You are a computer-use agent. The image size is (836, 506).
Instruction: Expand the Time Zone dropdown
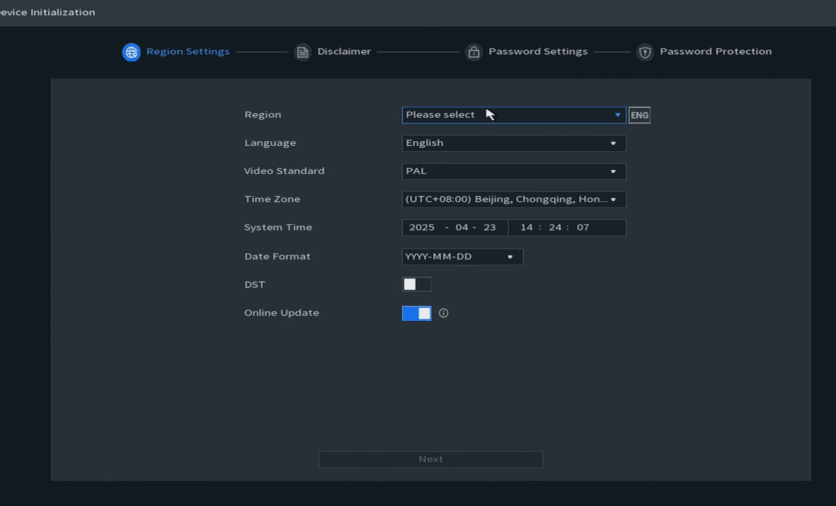513,199
